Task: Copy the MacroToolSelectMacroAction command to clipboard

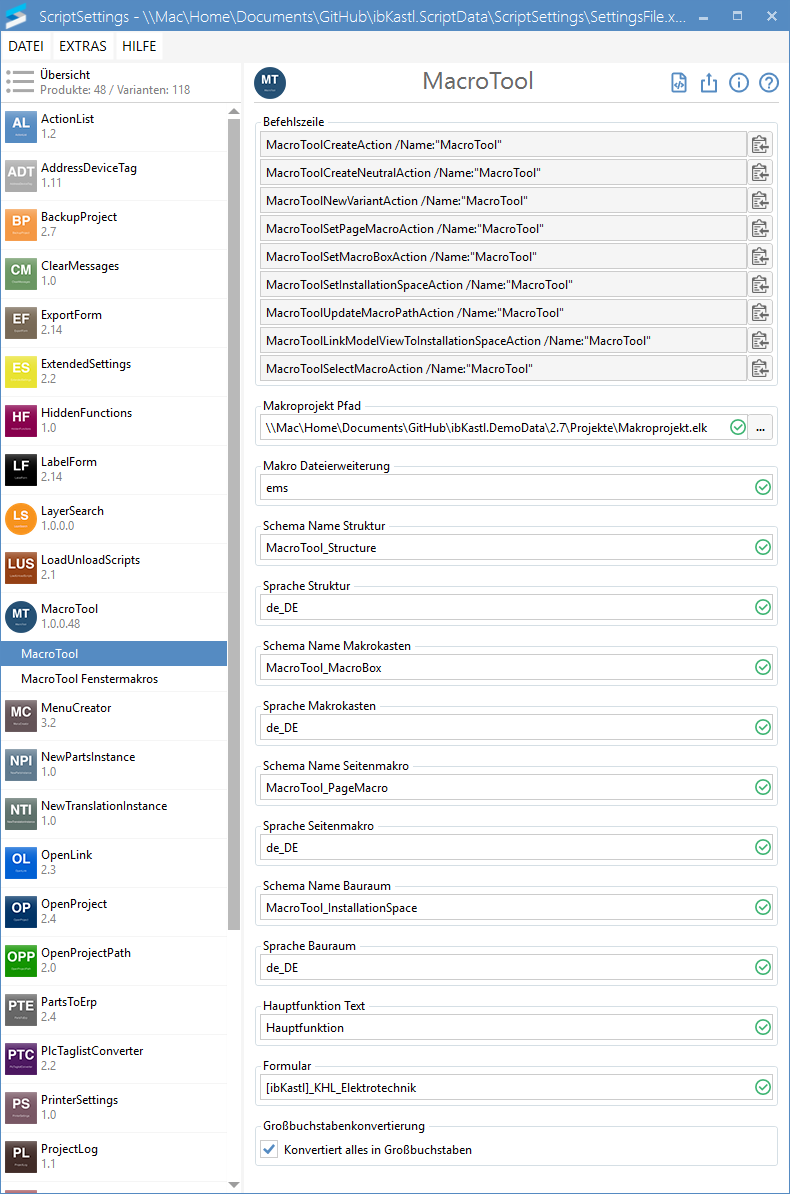Action: coord(760,369)
